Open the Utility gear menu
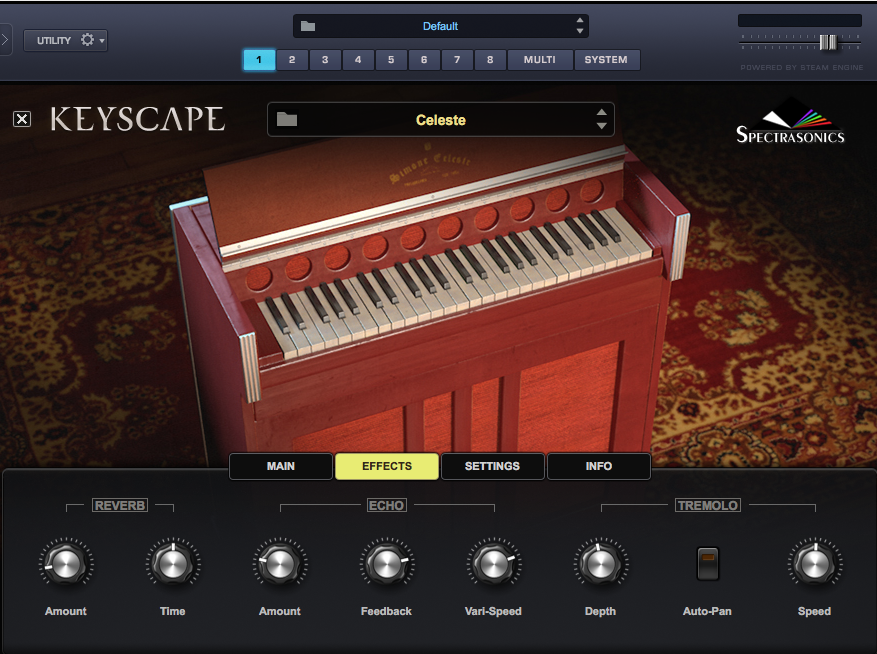The image size is (877, 654). pos(87,40)
